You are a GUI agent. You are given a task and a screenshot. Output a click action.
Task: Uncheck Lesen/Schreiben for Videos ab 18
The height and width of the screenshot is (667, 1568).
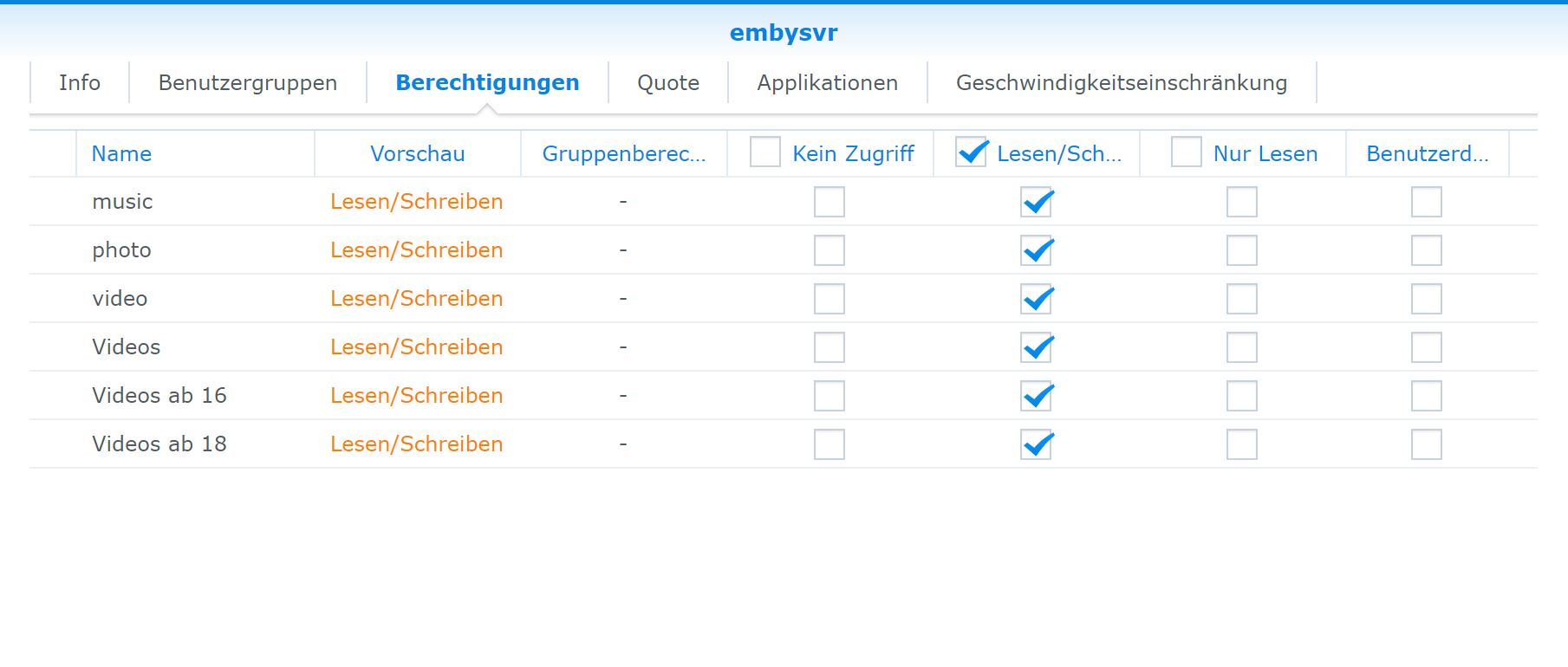tap(1036, 444)
